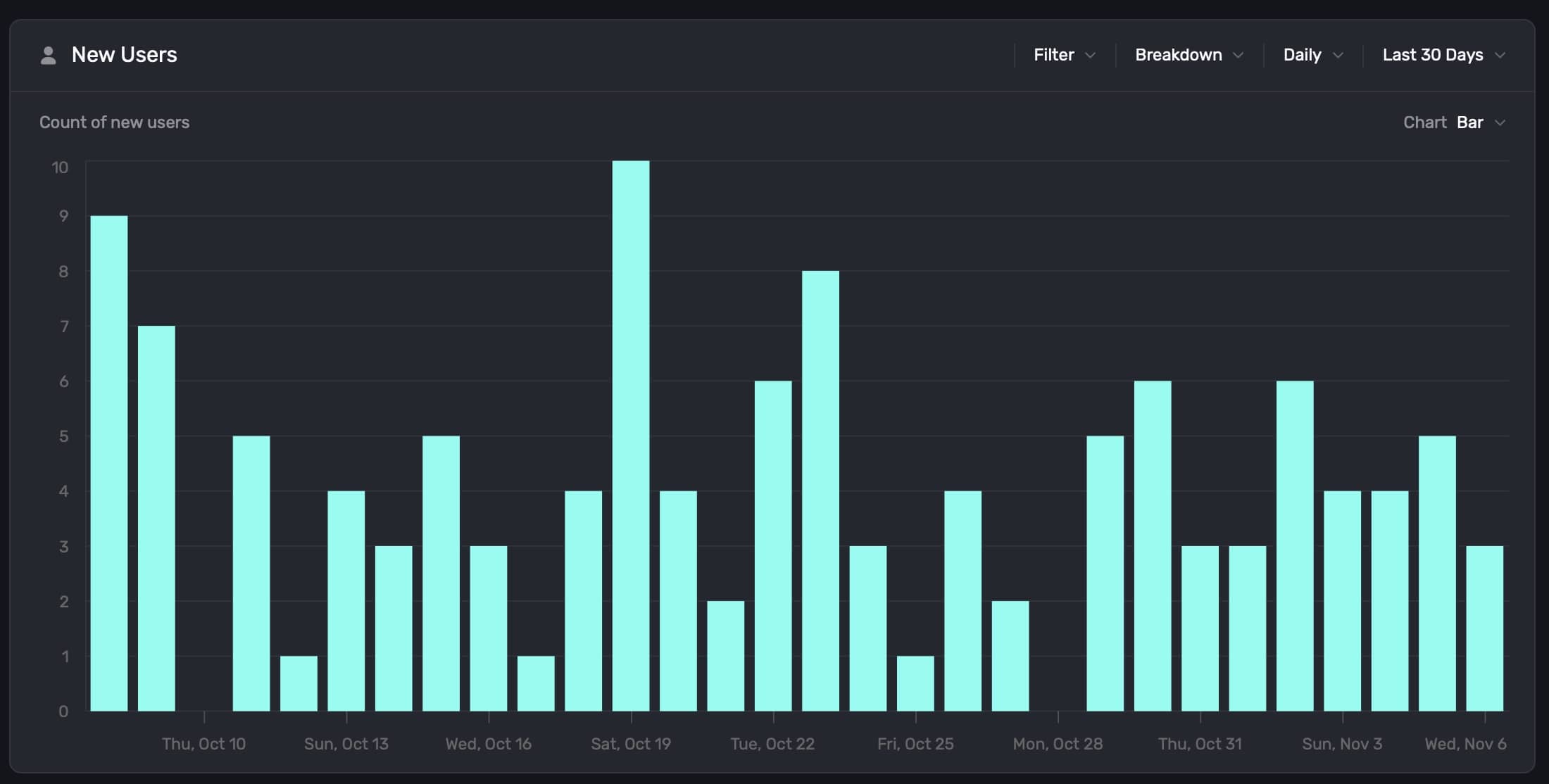Click the last bar on the right
The width and height of the screenshot is (1549, 784).
pyautogui.click(x=1484, y=628)
